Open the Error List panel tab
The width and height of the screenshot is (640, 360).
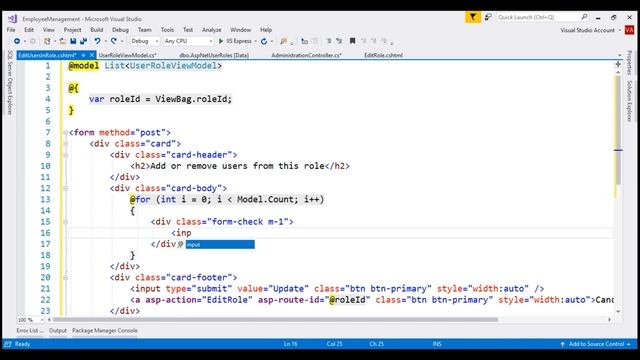coord(30,331)
